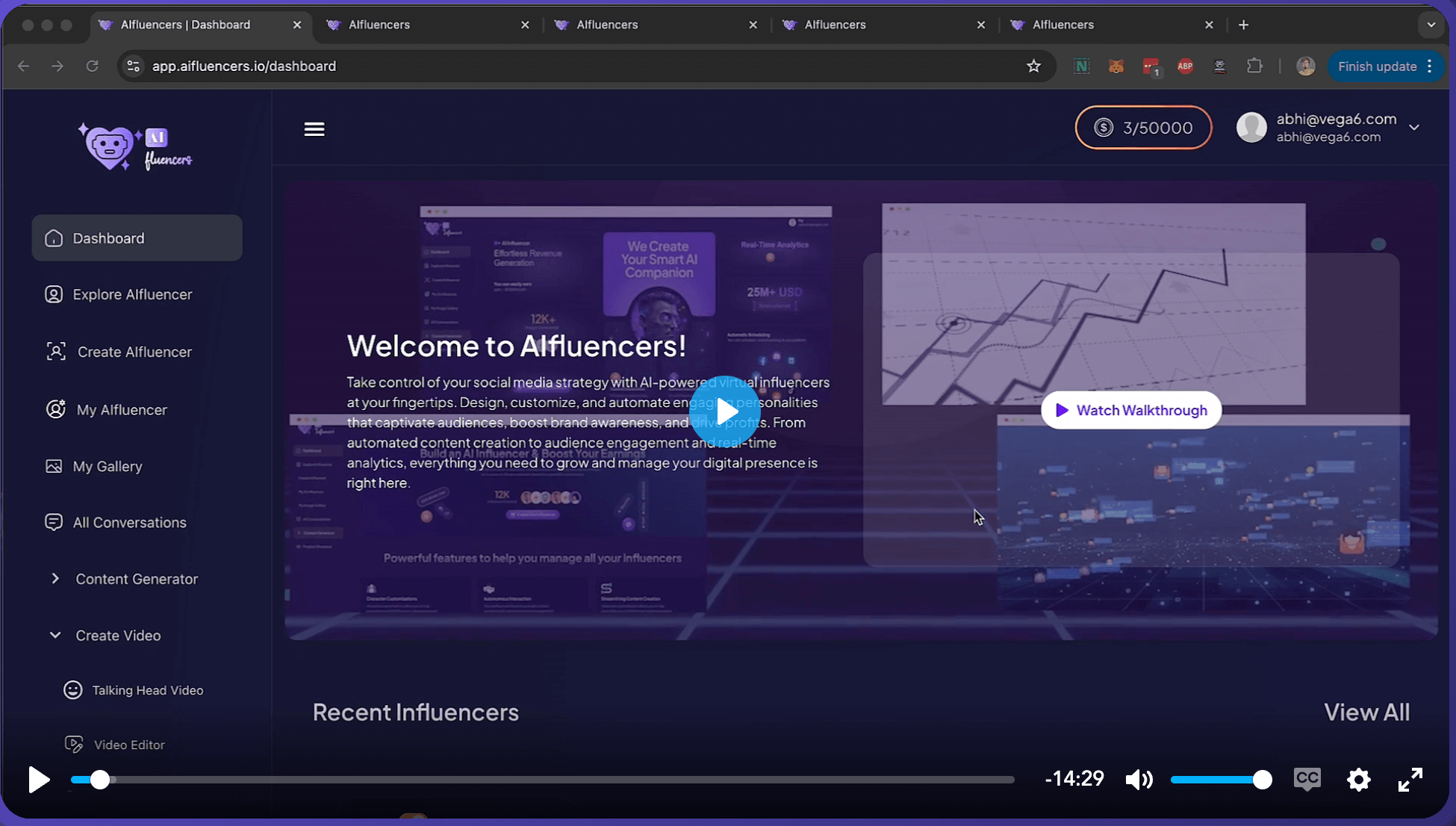Viewport: 1456px width, 826px height.
Task: Open Talking Head Video in sidebar
Action: click(147, 690)
